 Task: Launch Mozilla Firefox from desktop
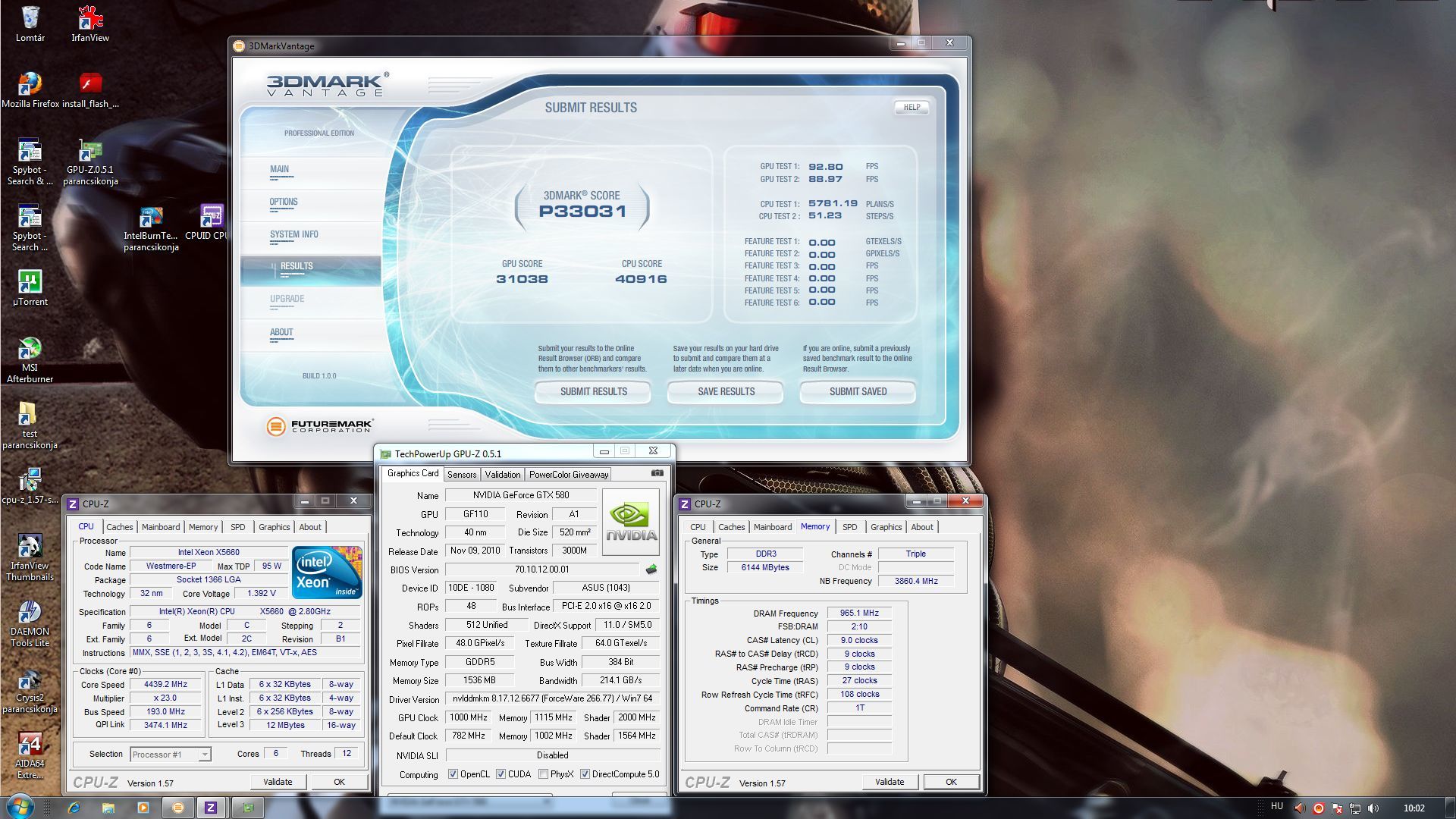pyautogui.click(x=30, y=90)
